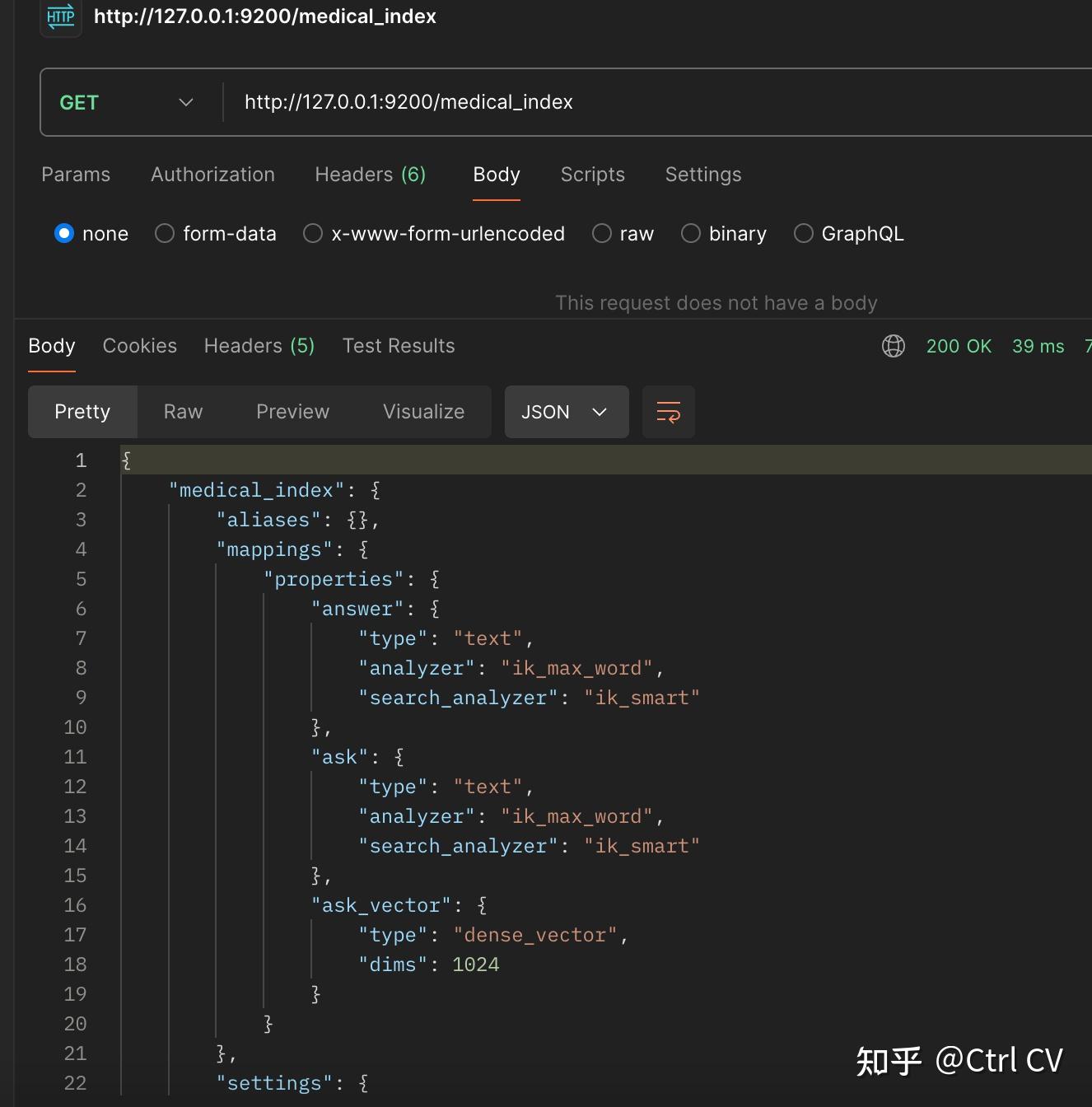The height and width of the screenshot is (1107, 1092).
Task: Toggle the line wrap icon
Action: pyautogui.click(x=669, y=412)
